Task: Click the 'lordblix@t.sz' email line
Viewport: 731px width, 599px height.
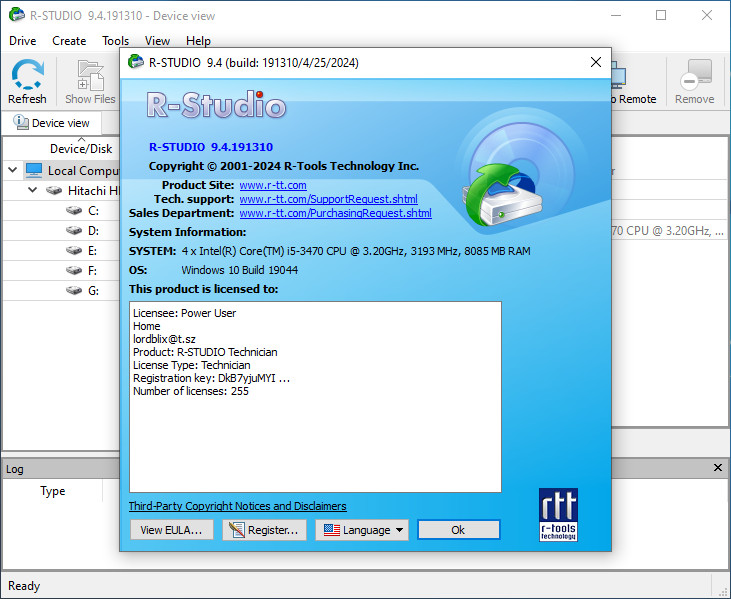Action: (164, 339)
